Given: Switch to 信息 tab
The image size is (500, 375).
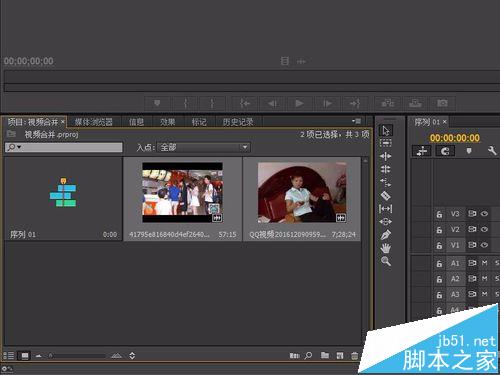Looking at the screenshot, I should [137, 122].
